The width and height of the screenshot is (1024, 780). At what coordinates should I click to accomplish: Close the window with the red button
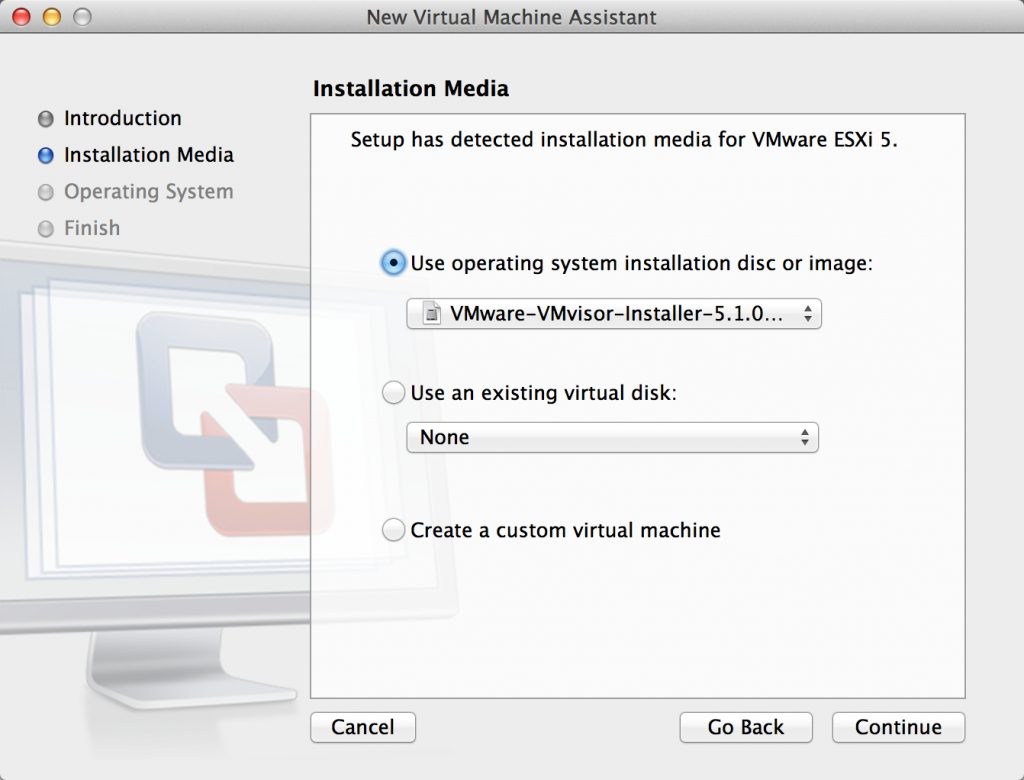[22, 16]
